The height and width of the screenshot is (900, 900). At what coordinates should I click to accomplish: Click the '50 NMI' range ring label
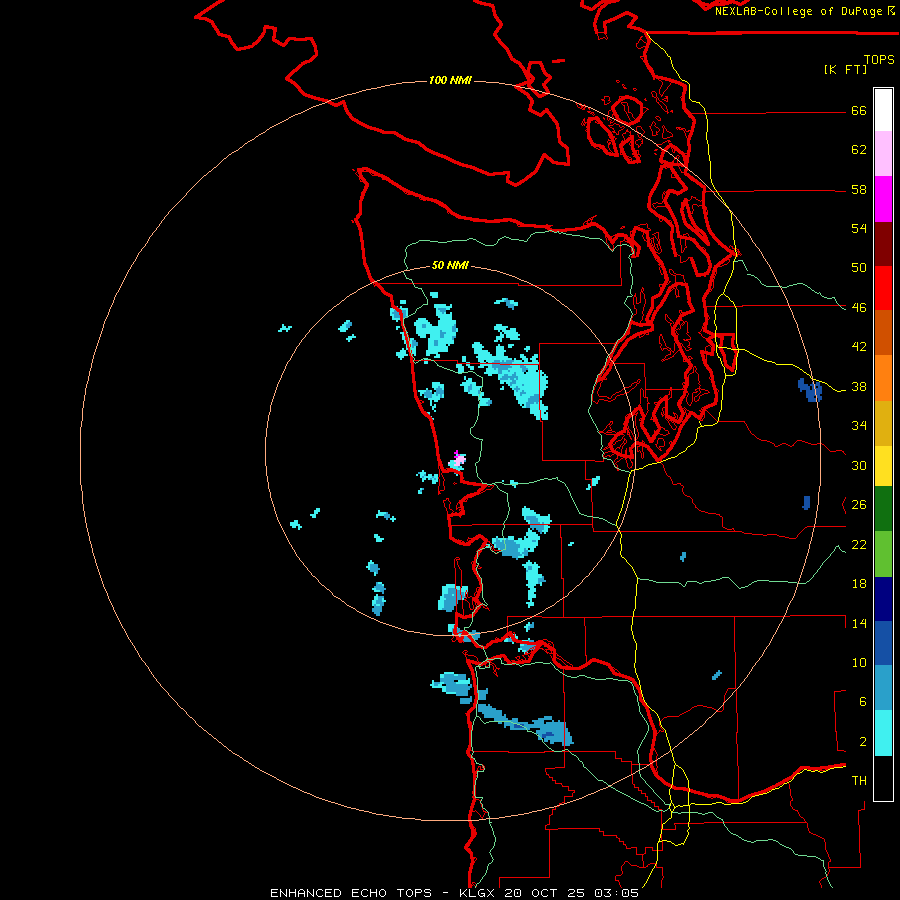coord(450,265)
